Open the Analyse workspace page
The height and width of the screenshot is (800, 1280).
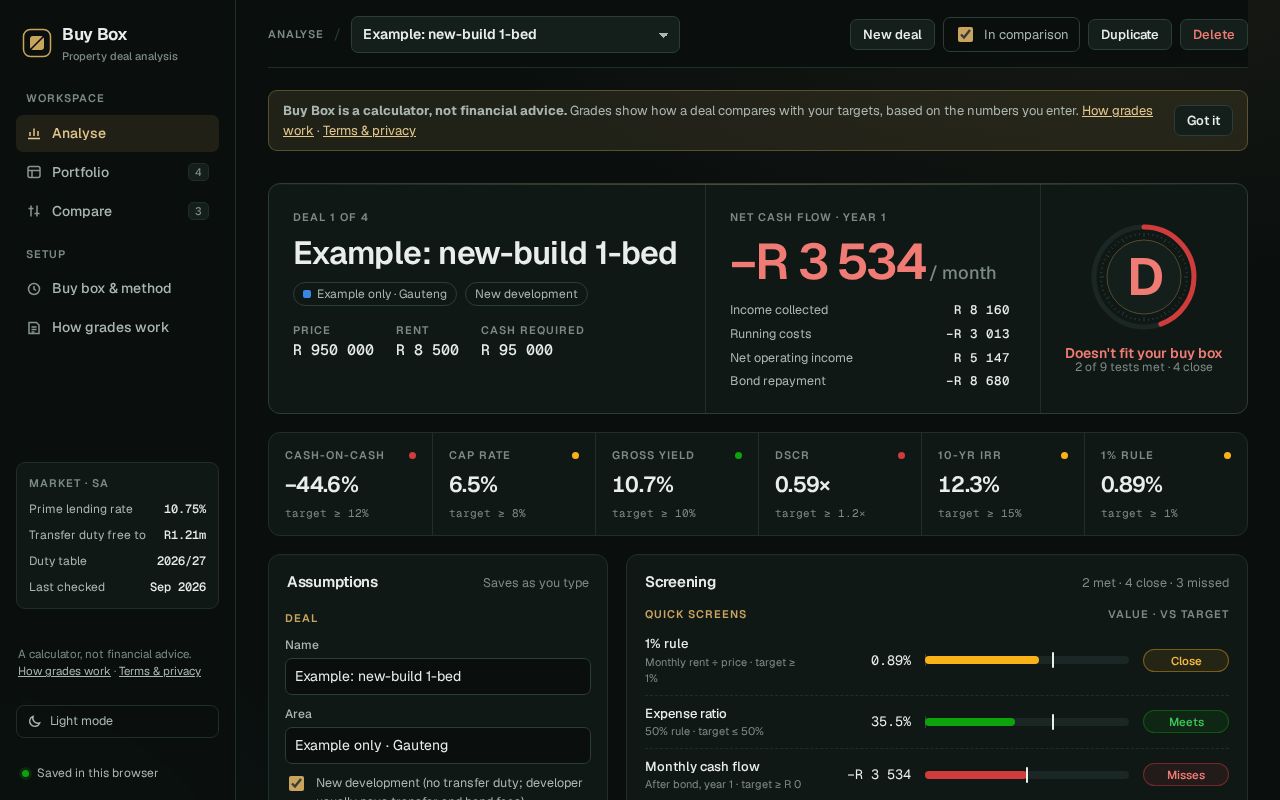(117, 133)
